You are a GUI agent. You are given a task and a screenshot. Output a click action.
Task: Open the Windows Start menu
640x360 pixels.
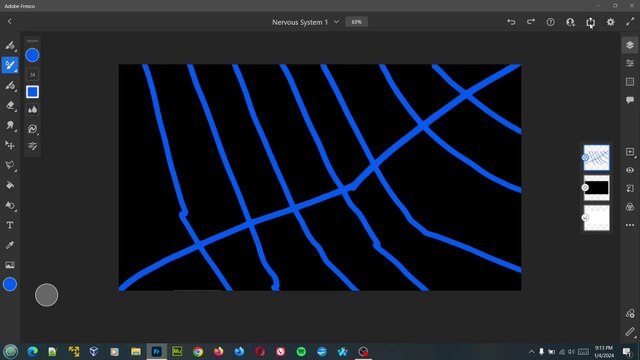coord(11,351)
